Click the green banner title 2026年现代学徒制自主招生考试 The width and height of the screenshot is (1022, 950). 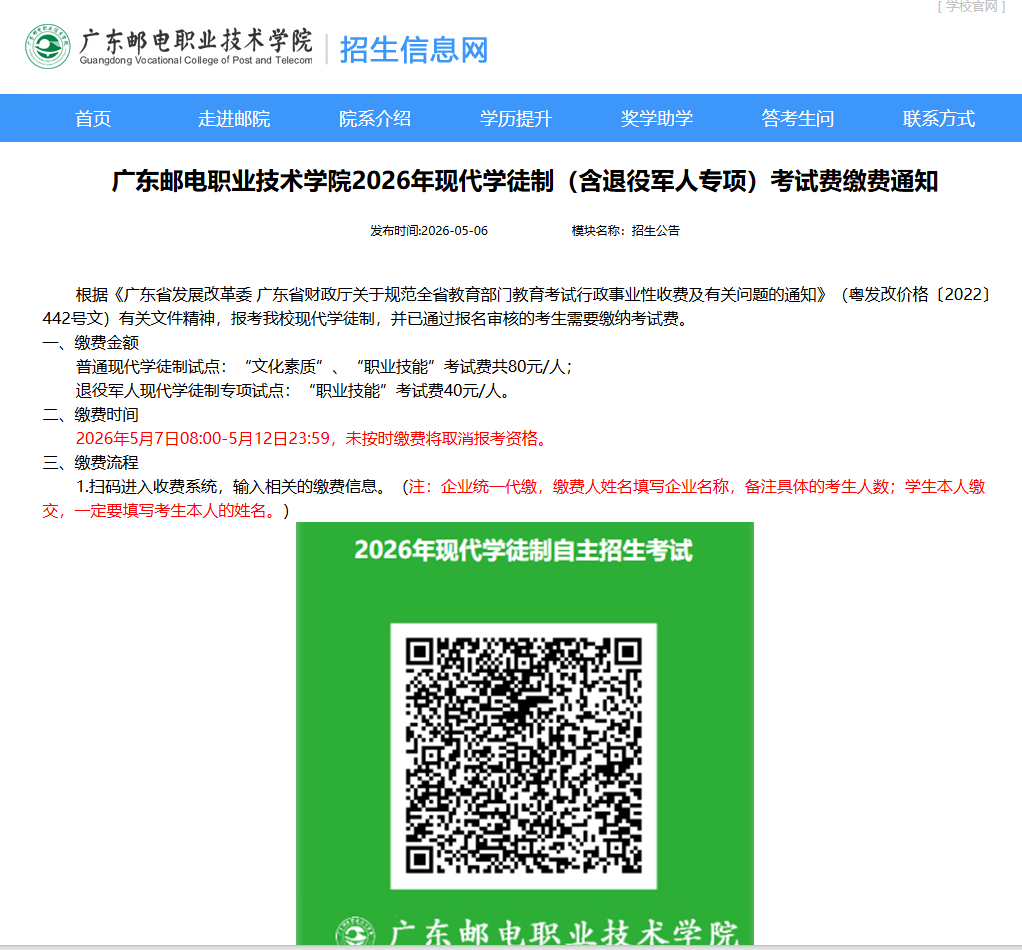[523, 551]
